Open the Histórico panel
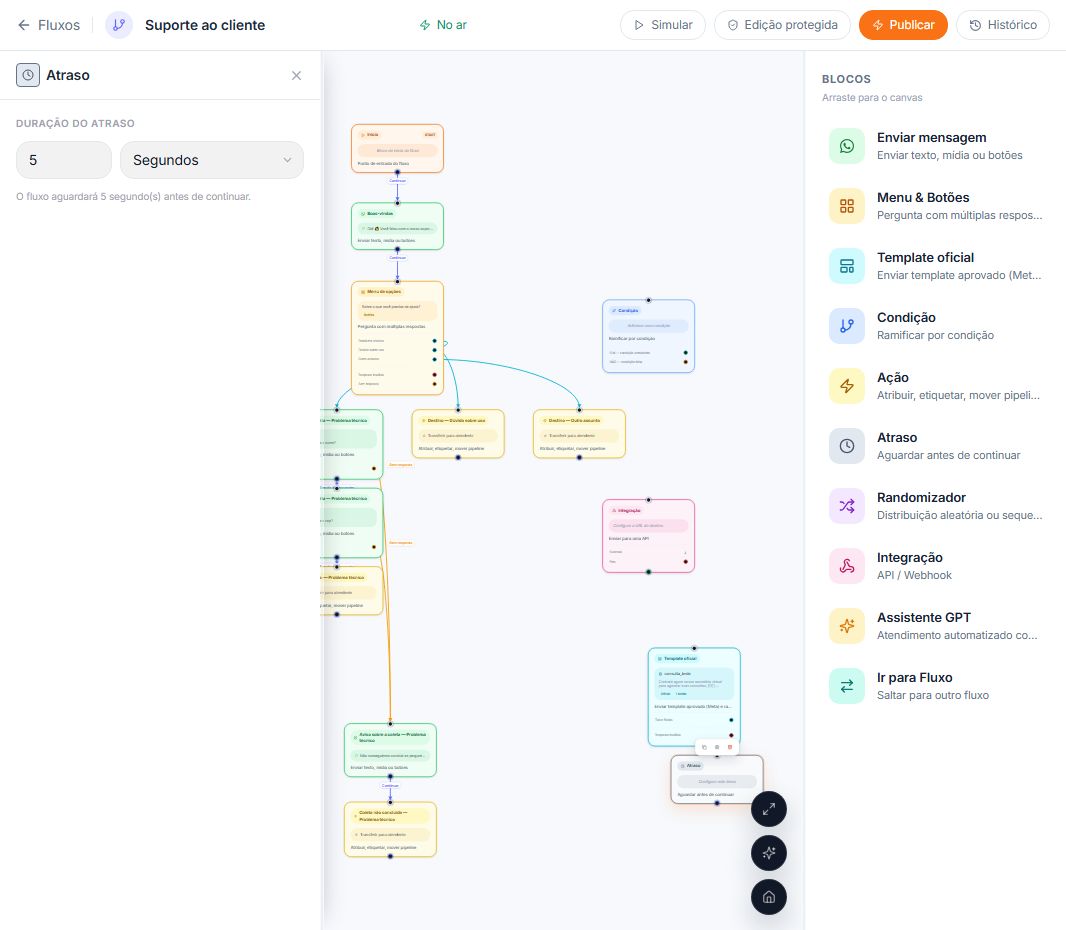This screenshot has height=930, width=1066. (x=1003, y=25)
